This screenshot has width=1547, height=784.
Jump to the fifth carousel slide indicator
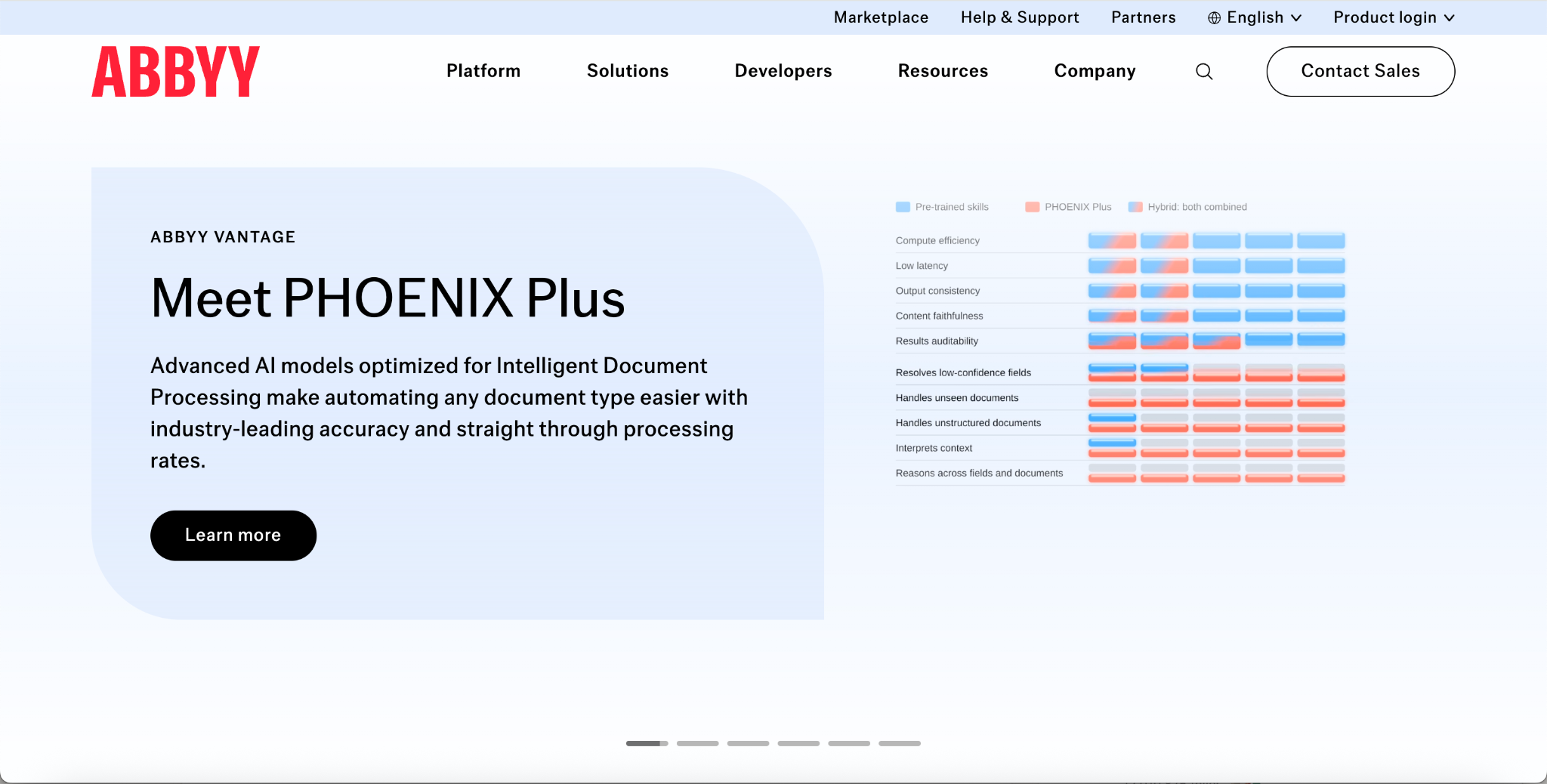[849, 743]
